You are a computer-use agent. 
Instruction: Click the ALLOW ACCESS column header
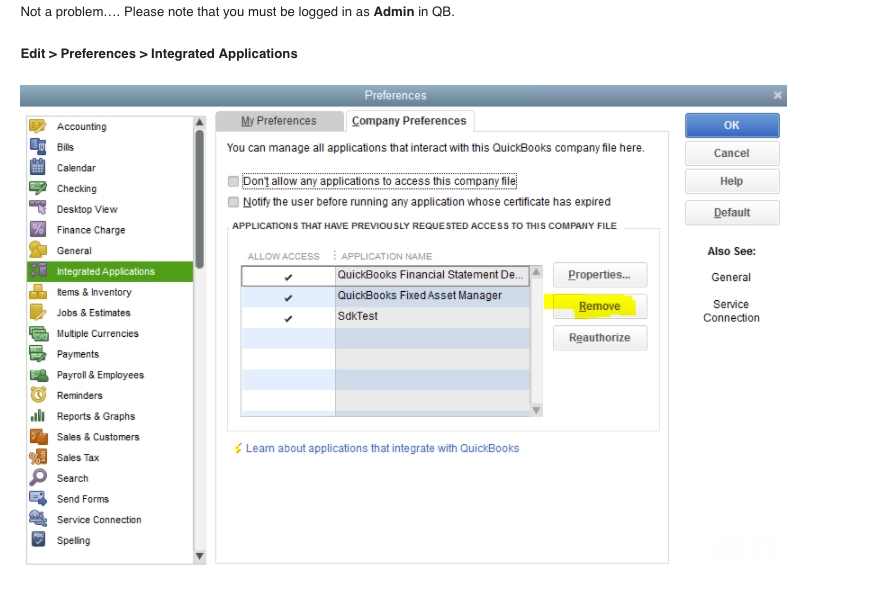(x=283, y=256)
